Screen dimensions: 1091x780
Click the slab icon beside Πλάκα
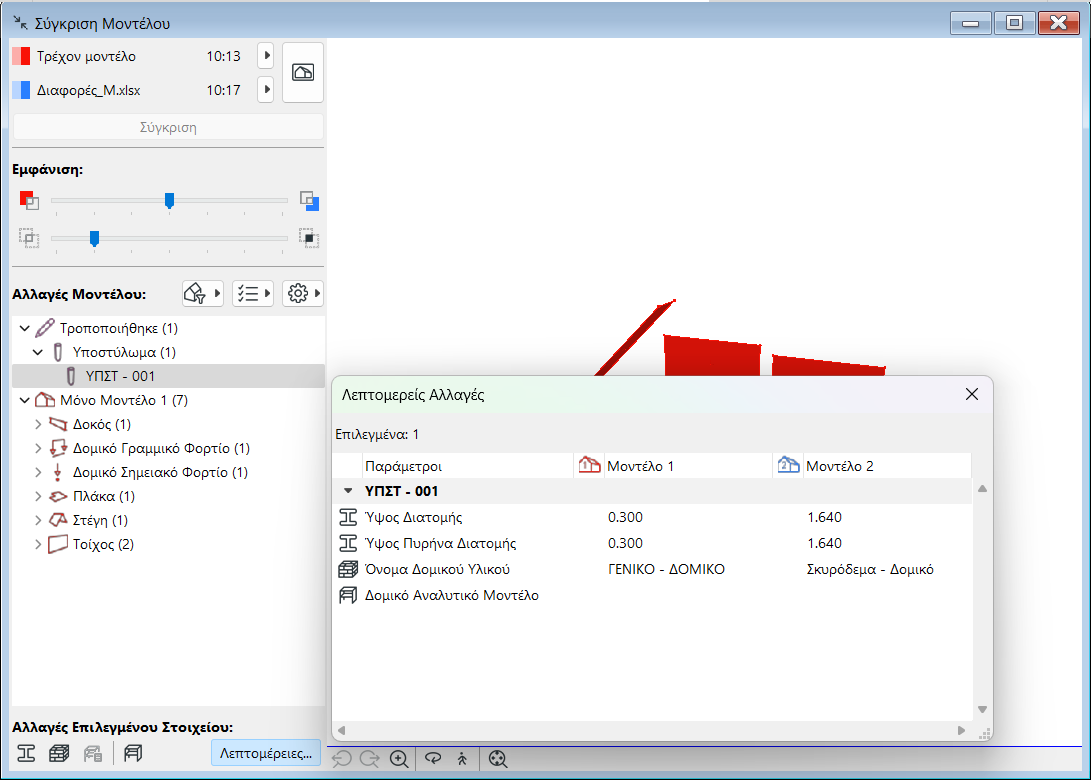pyautogui.click(x=58, y=496)
